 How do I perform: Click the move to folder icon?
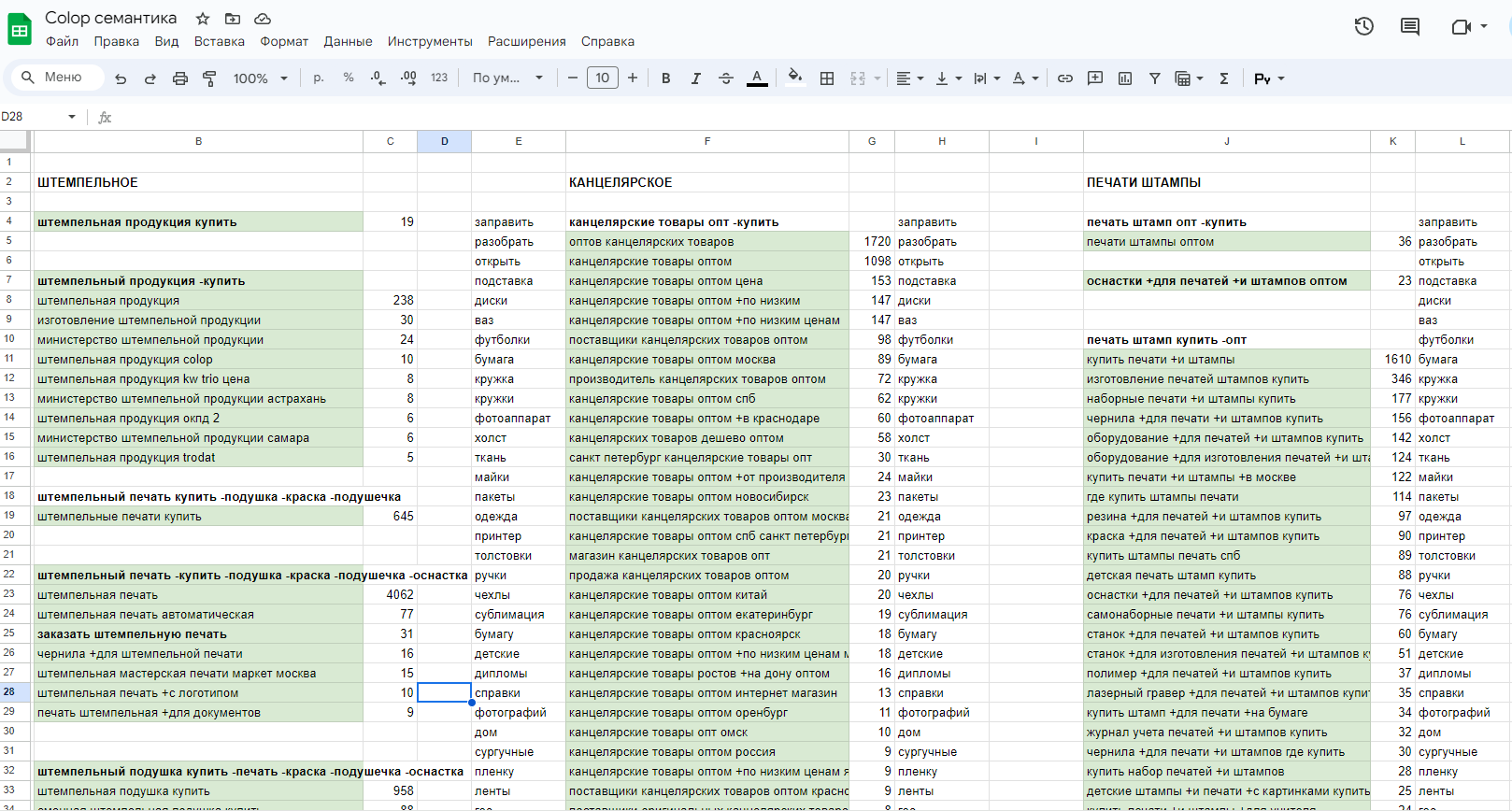click(x=233, y=19)
